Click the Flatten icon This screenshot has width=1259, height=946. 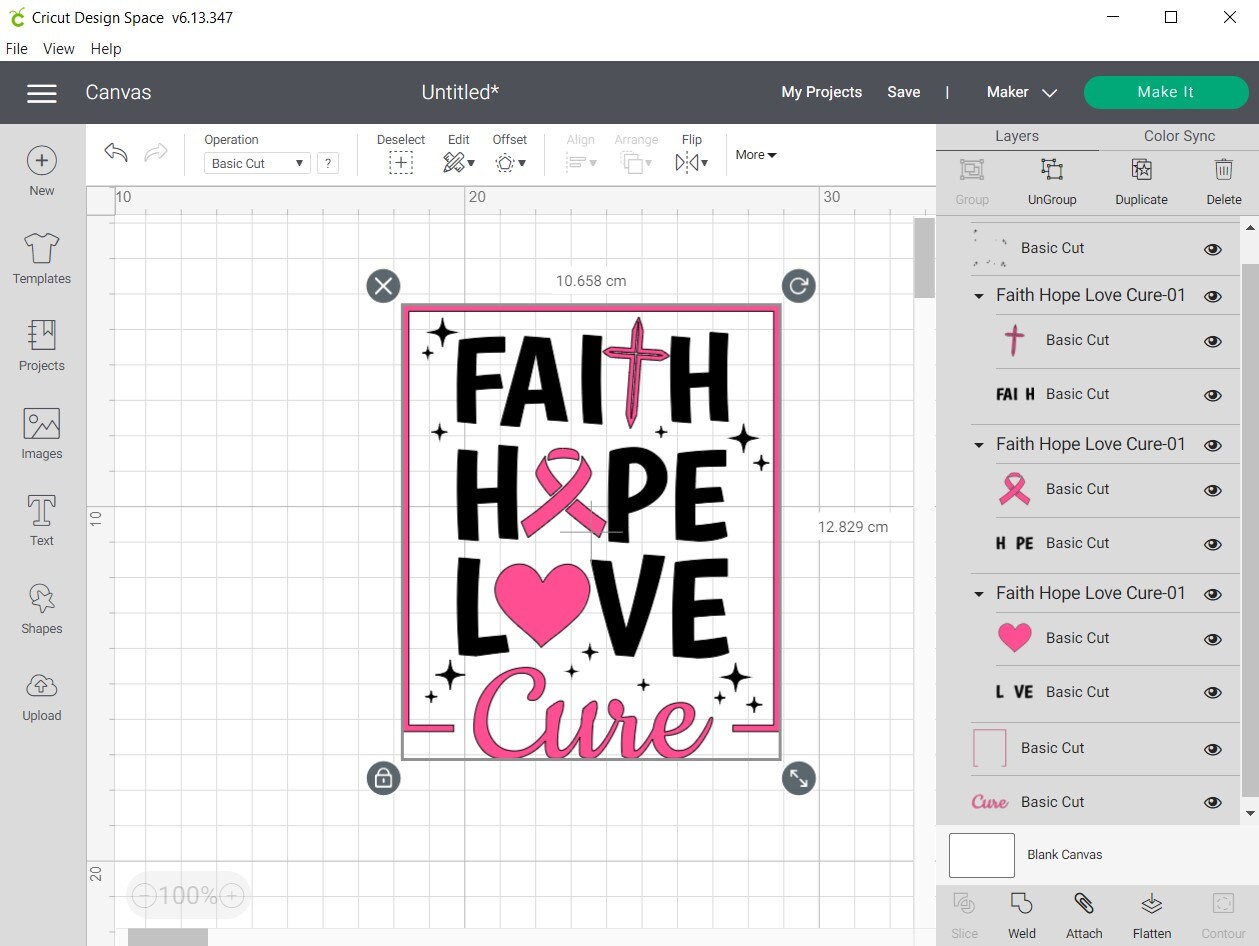click(1151, 905)
